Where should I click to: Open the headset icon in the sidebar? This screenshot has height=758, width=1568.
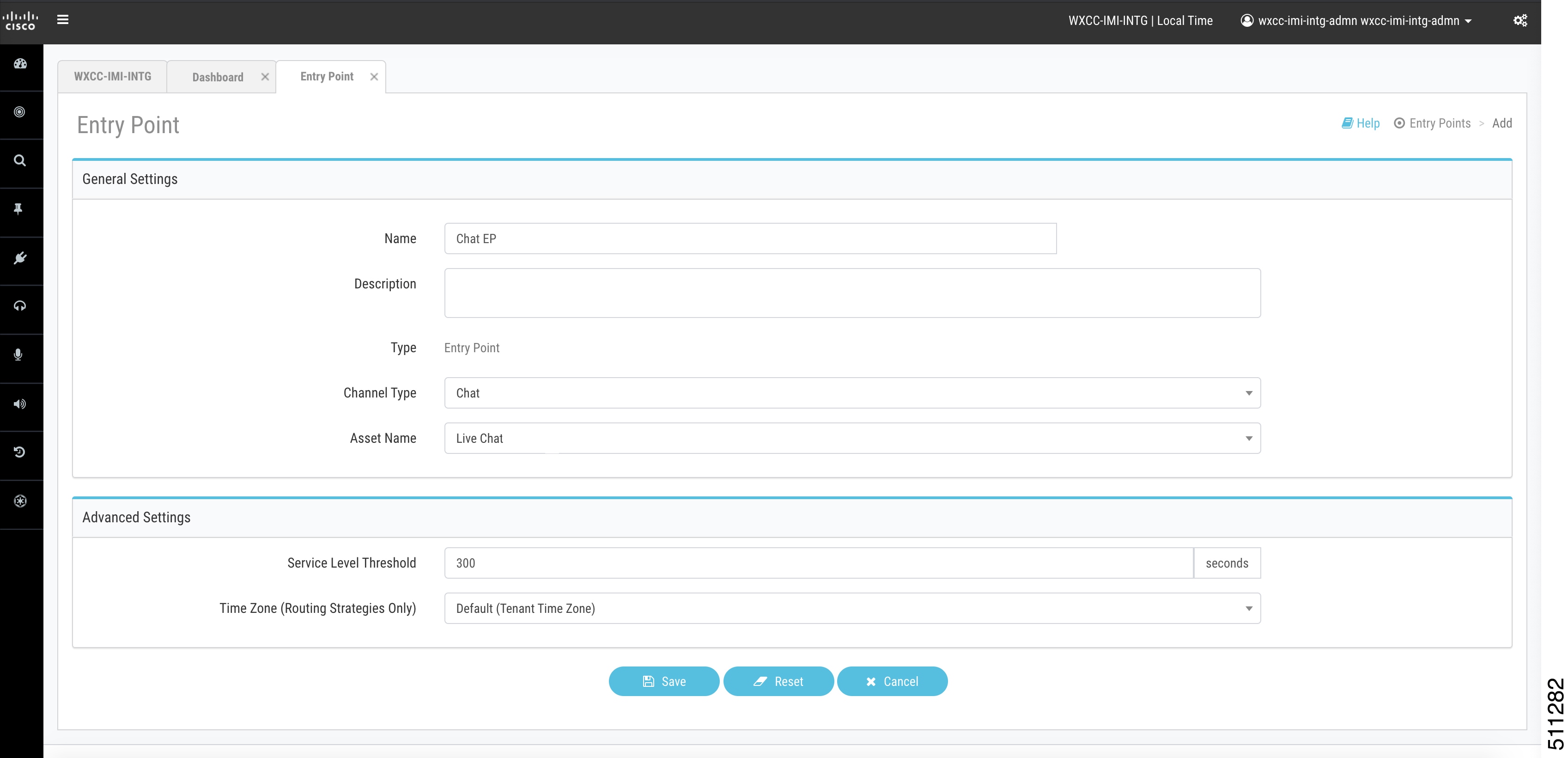20,306
